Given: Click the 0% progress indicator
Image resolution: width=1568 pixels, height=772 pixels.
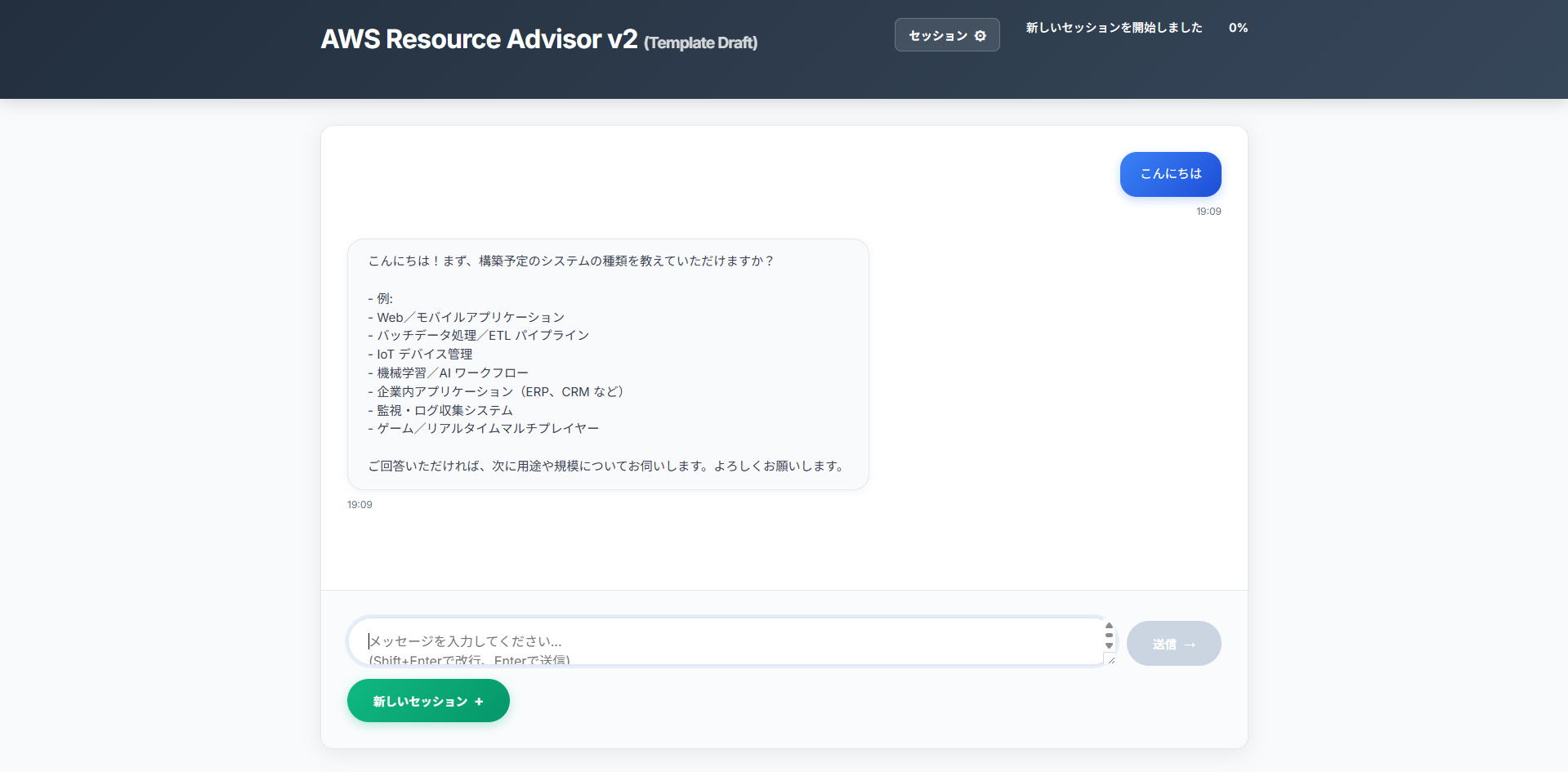Looking at the screenshot, I should 1238,28.
